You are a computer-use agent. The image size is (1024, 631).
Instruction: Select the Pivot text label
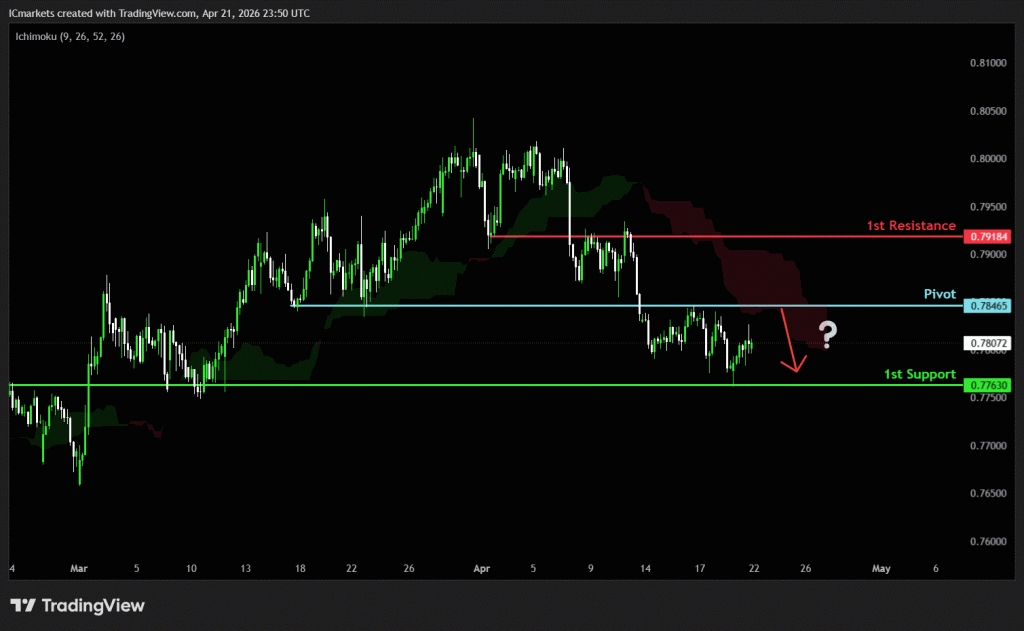click(940, 294)
